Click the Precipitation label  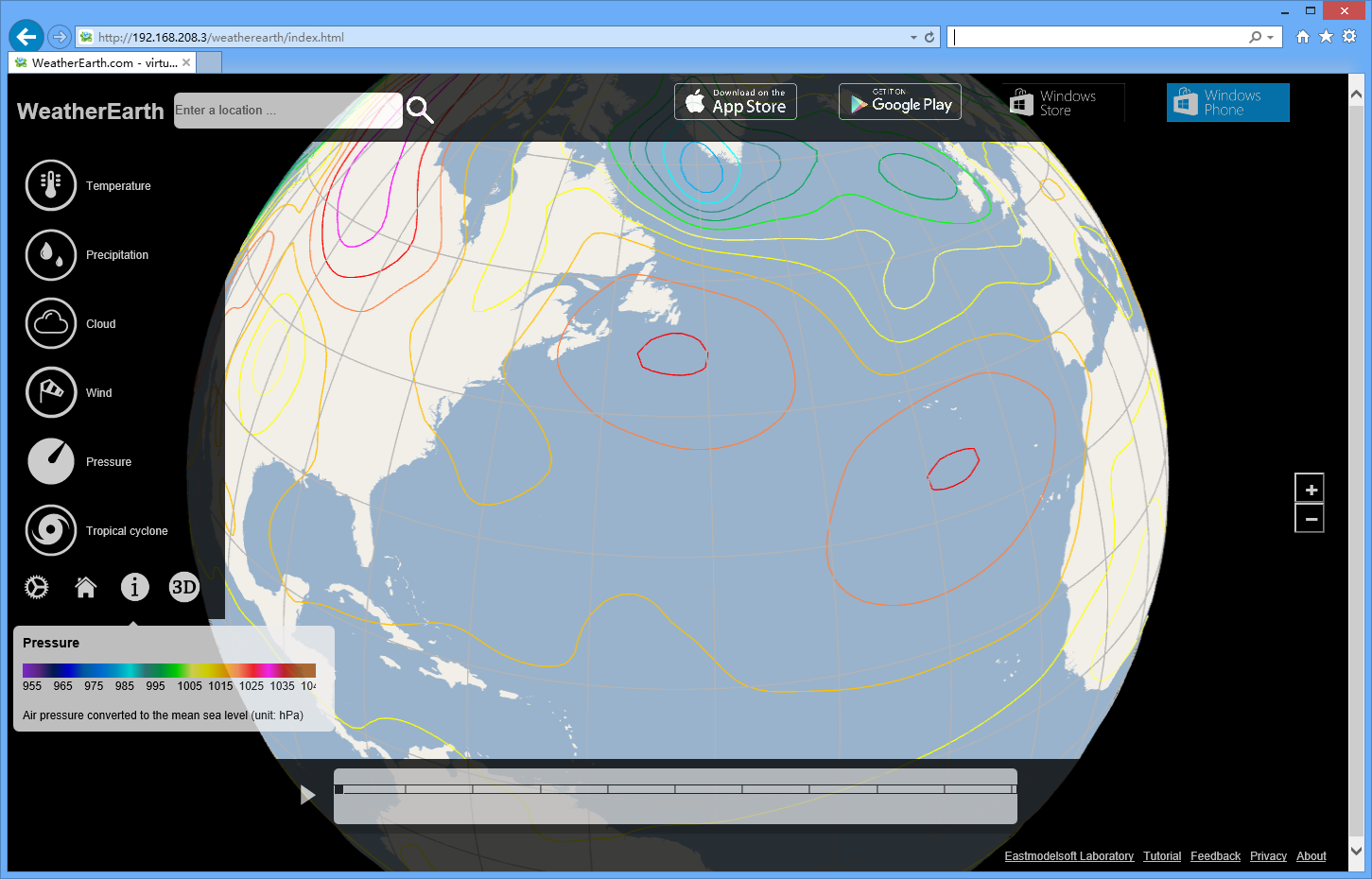coord(117,255)
